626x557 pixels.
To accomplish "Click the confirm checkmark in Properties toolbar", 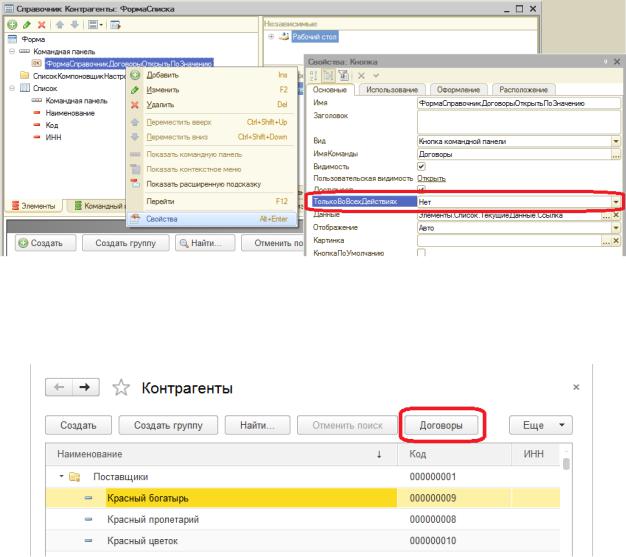I will tap(376, 75).
